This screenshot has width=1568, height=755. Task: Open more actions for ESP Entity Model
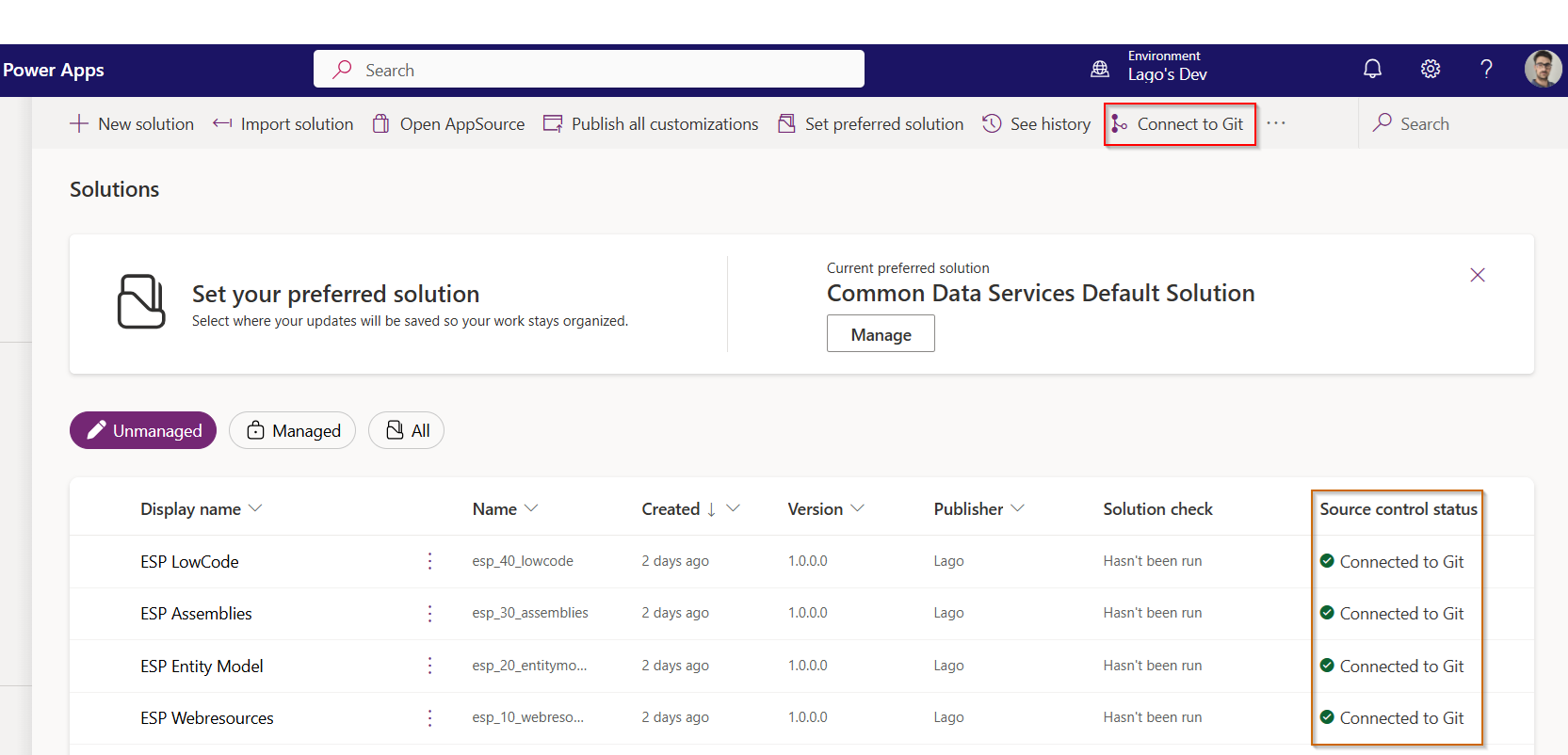tap(429, 666)
